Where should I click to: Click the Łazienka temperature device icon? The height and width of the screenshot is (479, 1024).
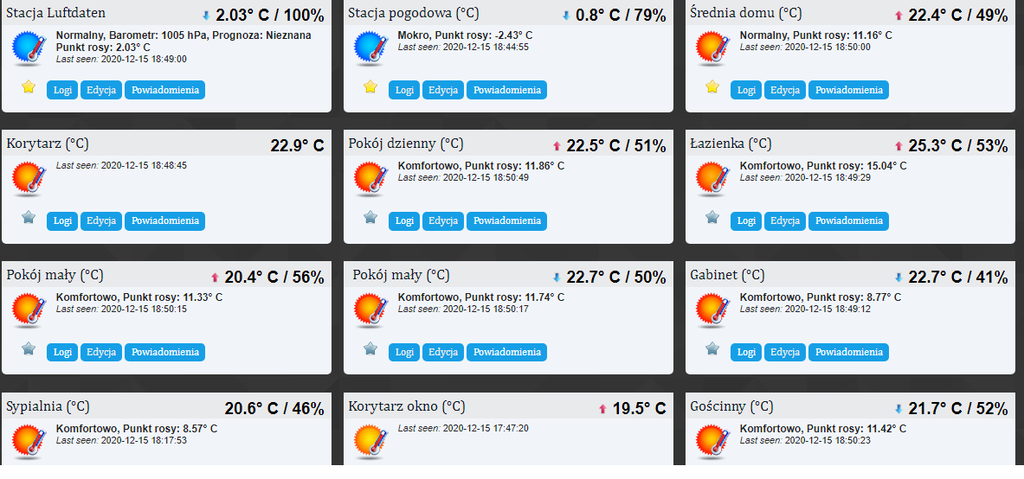(713, 179)
